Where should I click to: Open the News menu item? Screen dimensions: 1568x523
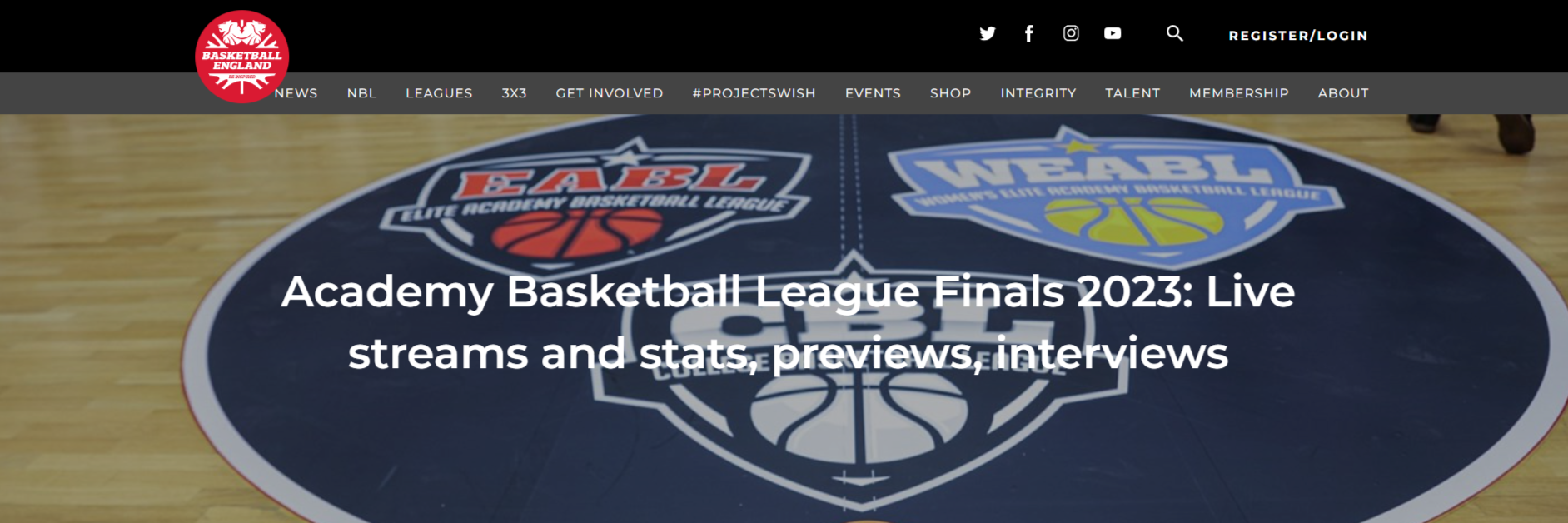[296, 93]
